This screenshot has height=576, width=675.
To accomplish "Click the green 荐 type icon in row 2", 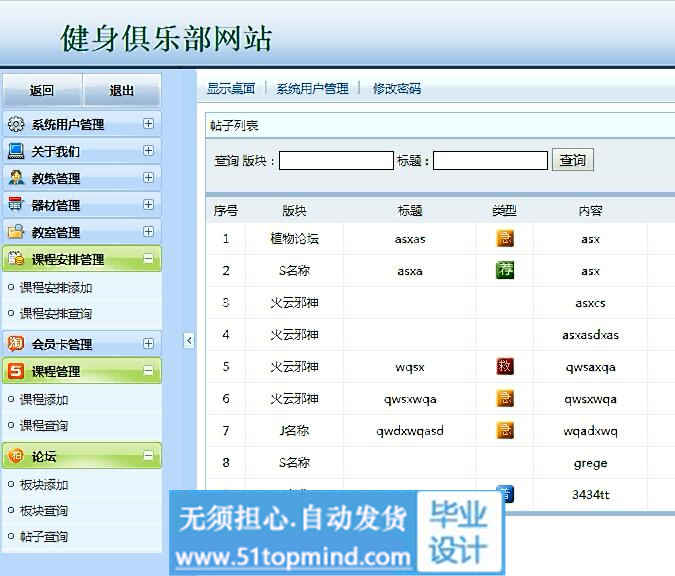I will pyautogui.click(x=505, y=270).
